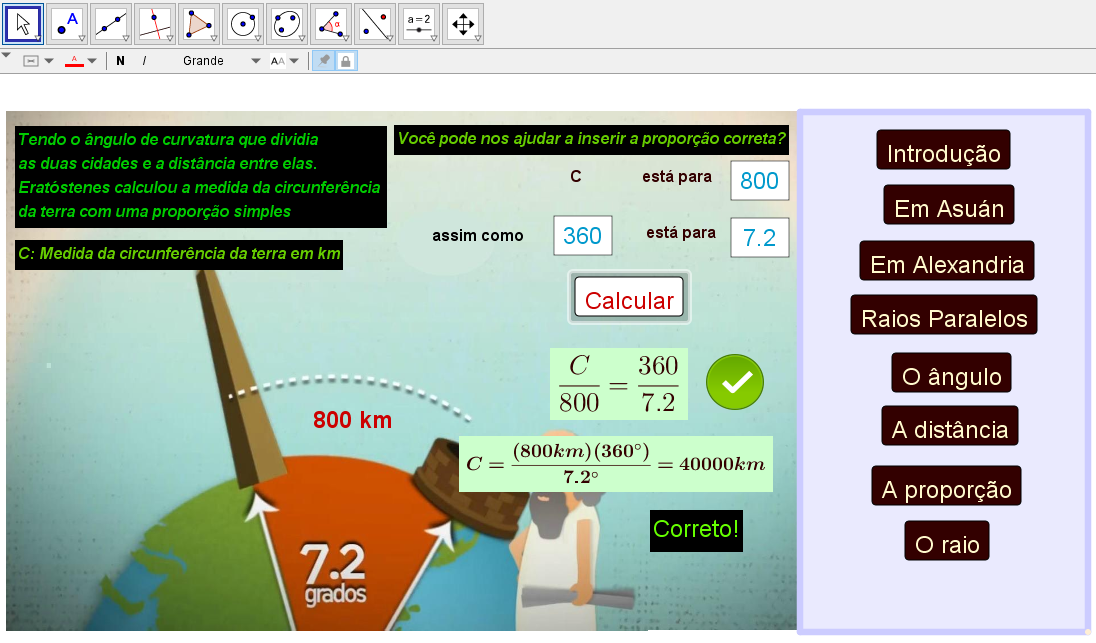Click the AA text size icon
This screenshot has width=1096, height=643.
click(x=277, y=61)
